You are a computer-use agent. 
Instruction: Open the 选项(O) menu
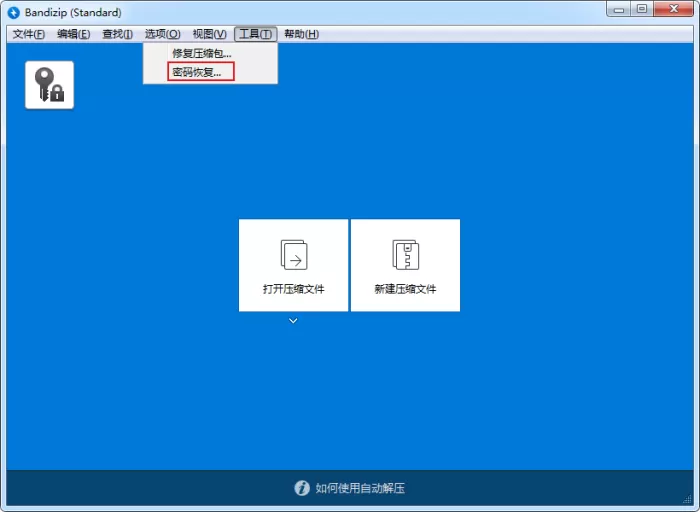coord(162,34)
